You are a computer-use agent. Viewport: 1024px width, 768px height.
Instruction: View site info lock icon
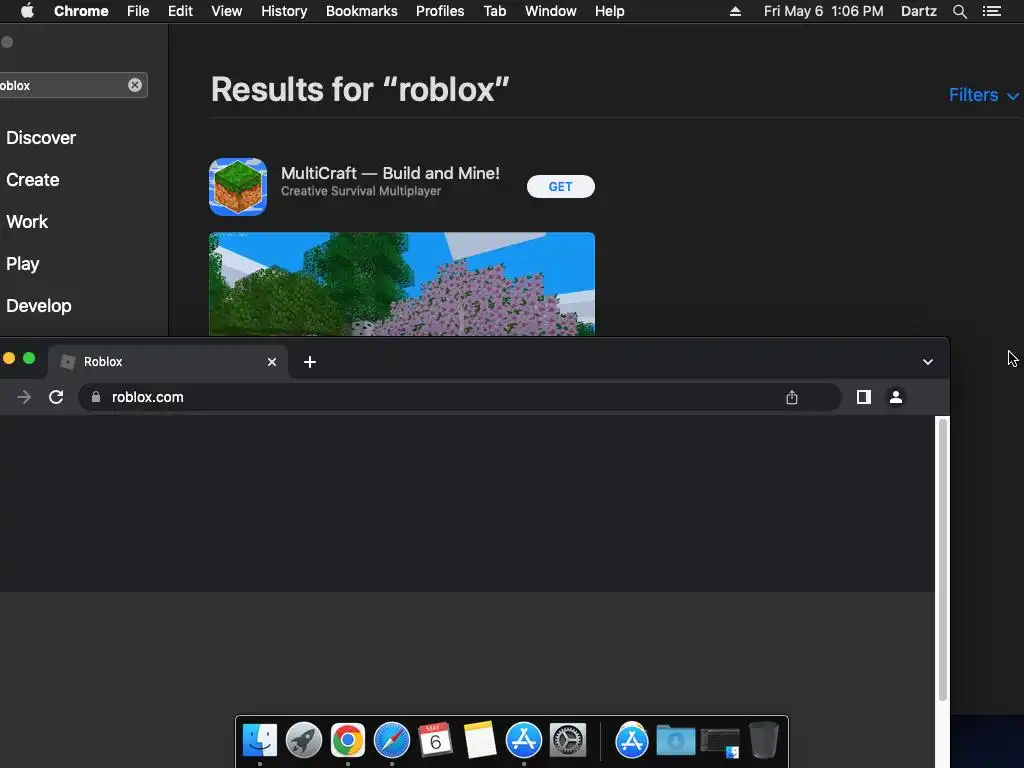pos(96,397)
